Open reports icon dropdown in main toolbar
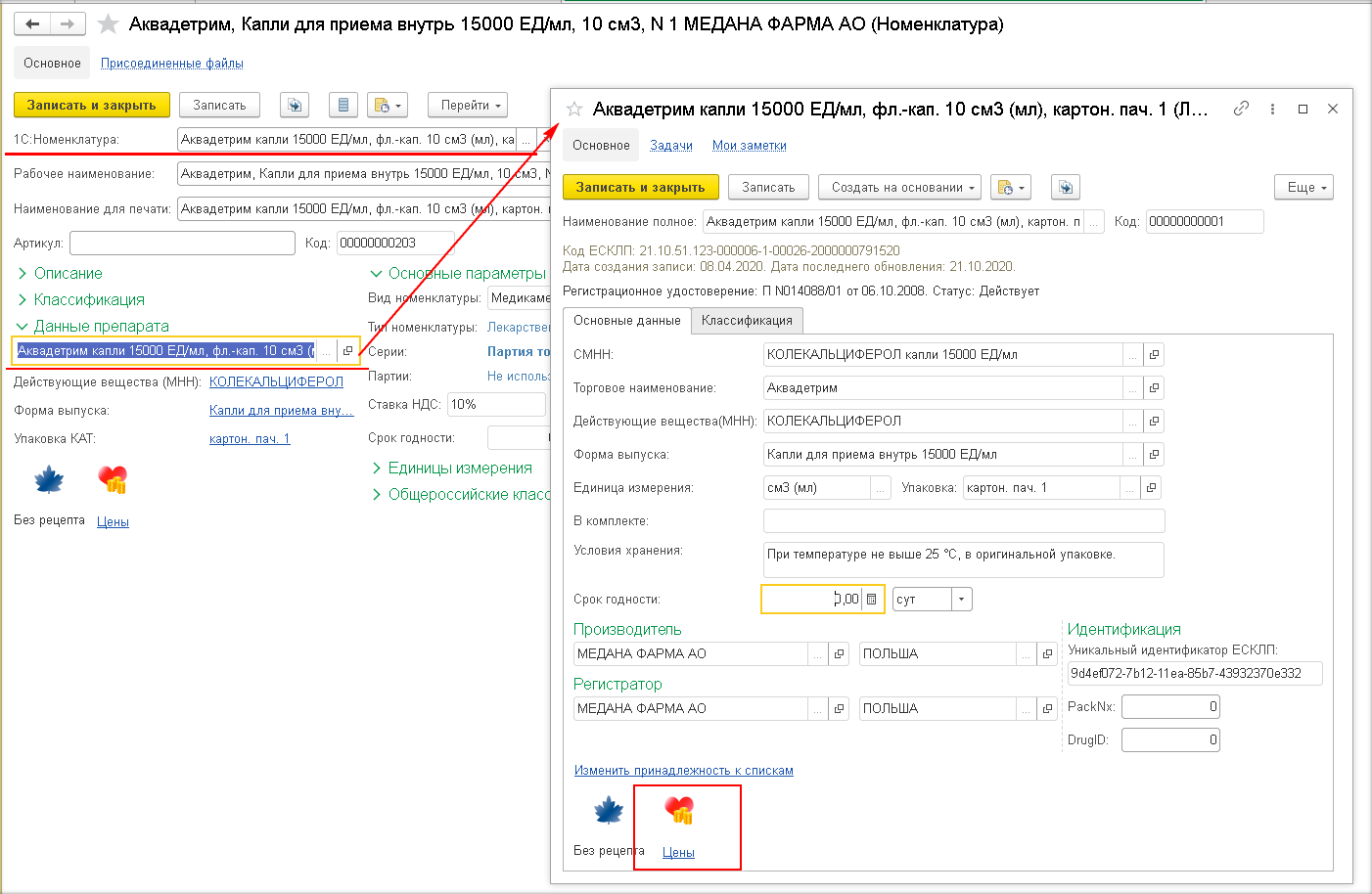The width and height of the screenshot is (1372, 894). [x=388, y=105]
